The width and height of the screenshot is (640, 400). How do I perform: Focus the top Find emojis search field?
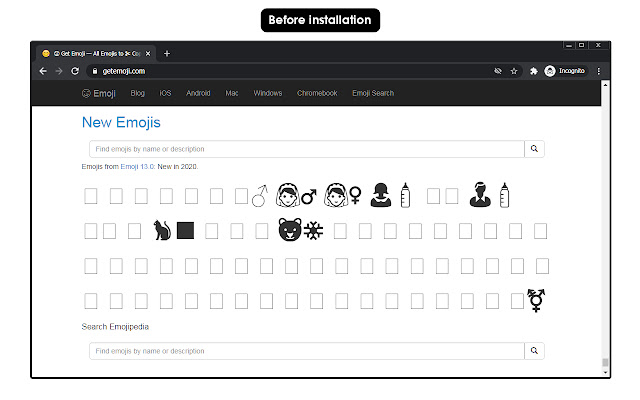(307, 149)
